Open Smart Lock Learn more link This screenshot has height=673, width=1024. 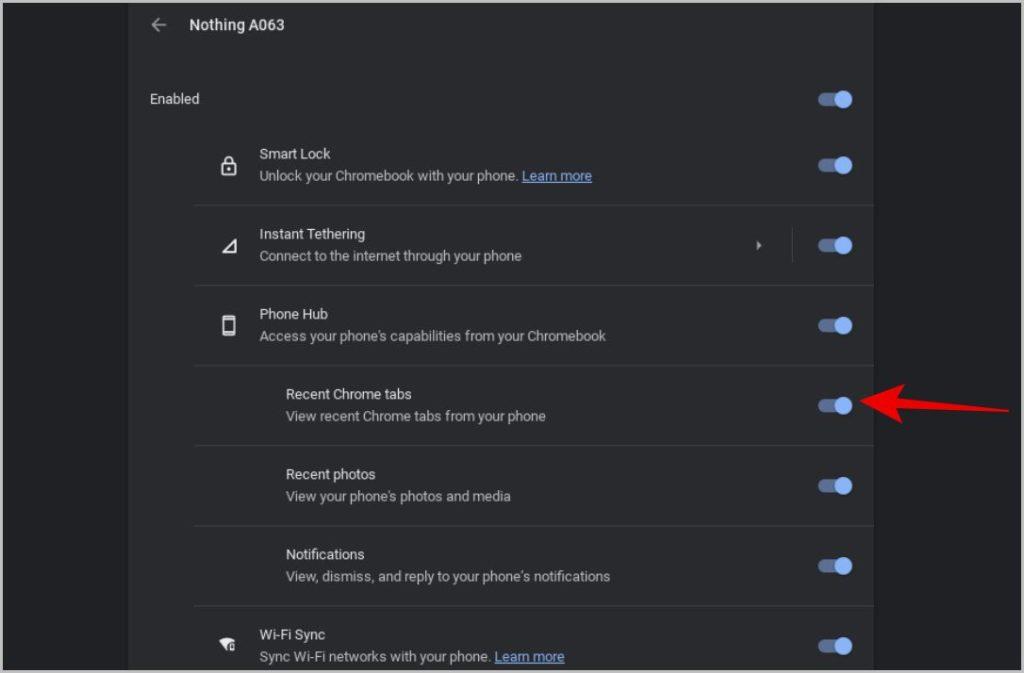(556, 176)
